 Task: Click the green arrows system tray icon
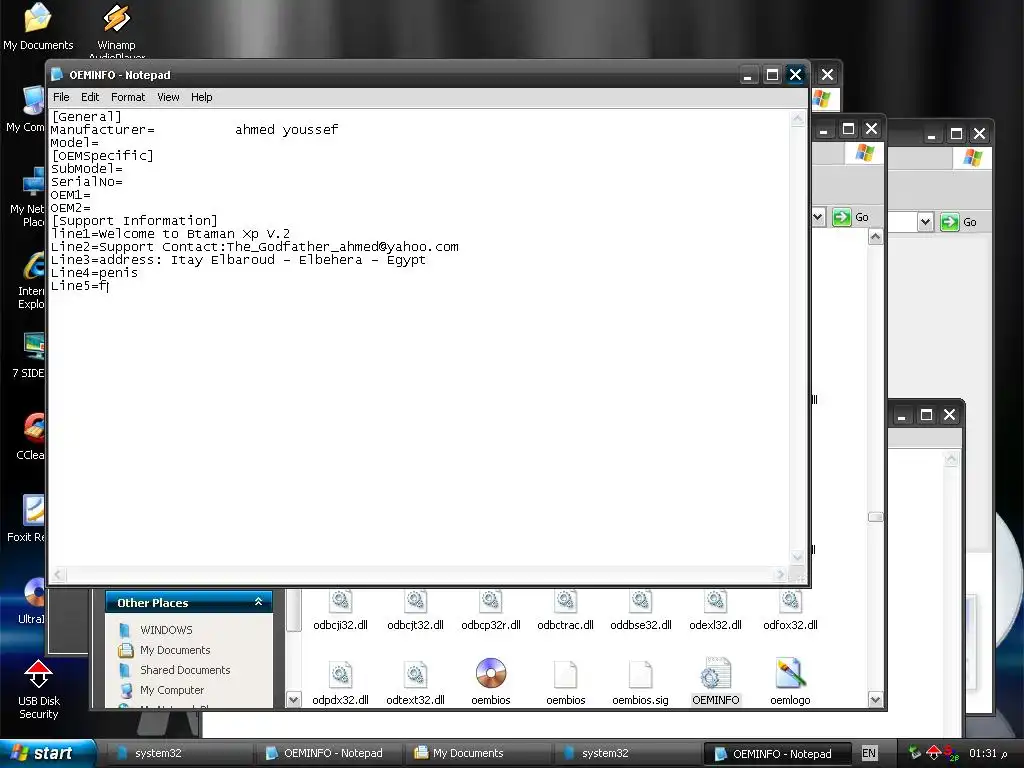point(915,753)
